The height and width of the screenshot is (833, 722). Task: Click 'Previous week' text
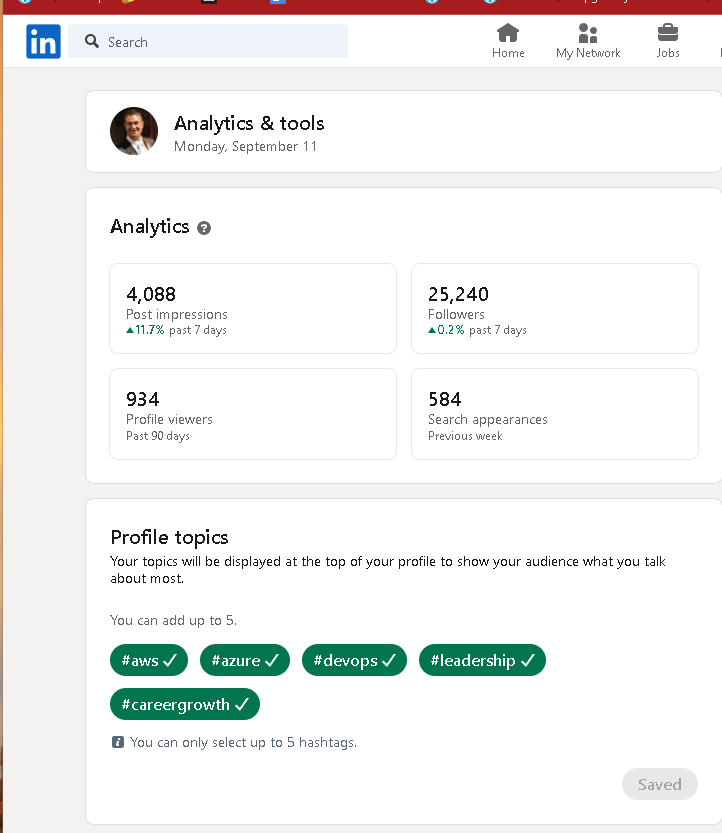pos(465,436)
